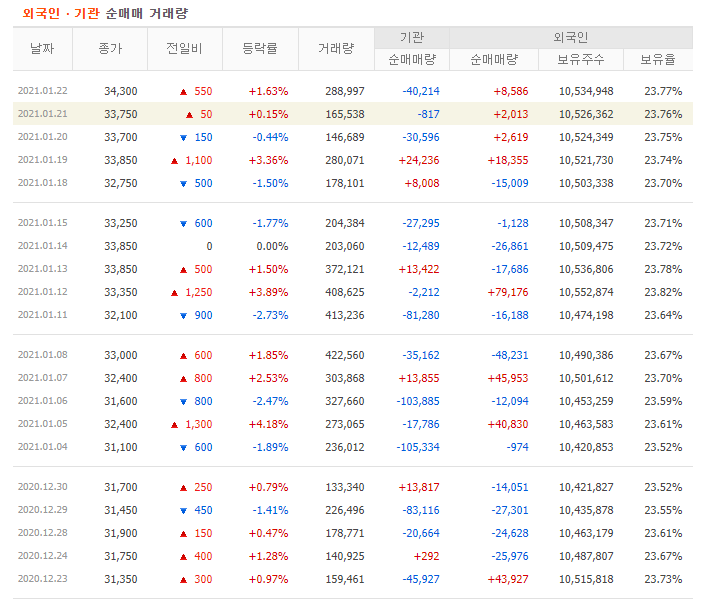701x609 pixels.
Task: Click foreigner net volume -974
Action: 517,447
